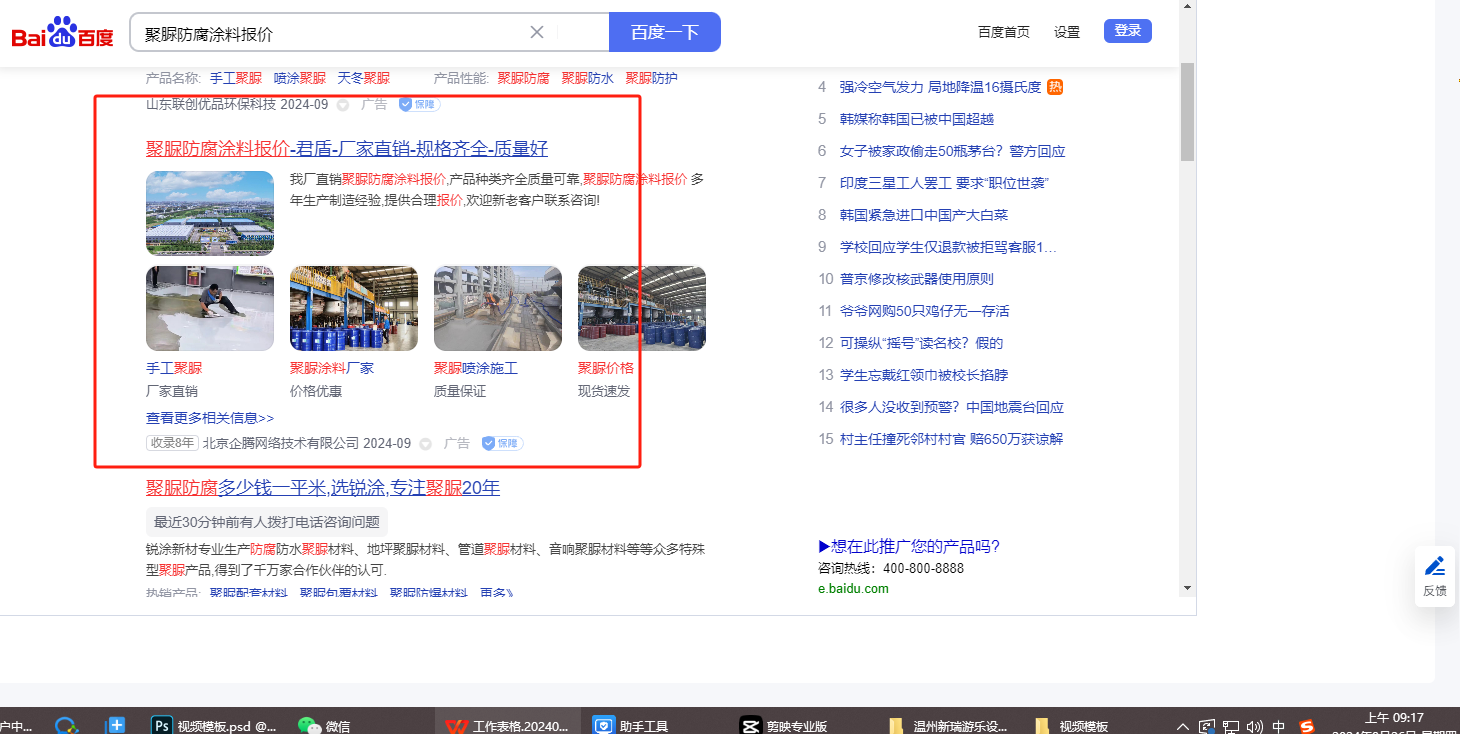The height and width of the screenshot is (734, 1460).
Task: Clear the search box with the X icon
Action: pyautogui.click(x=537, y=32)
